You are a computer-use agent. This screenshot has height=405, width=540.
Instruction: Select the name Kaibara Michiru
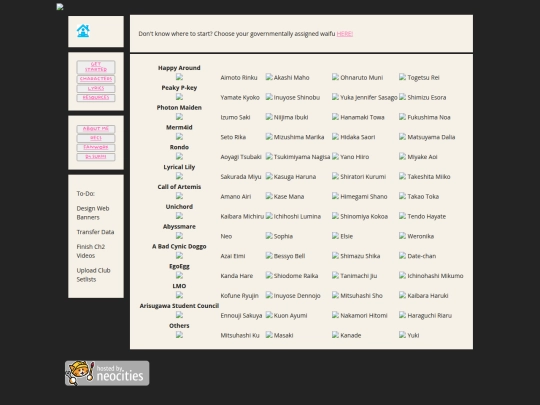[242, 216]
